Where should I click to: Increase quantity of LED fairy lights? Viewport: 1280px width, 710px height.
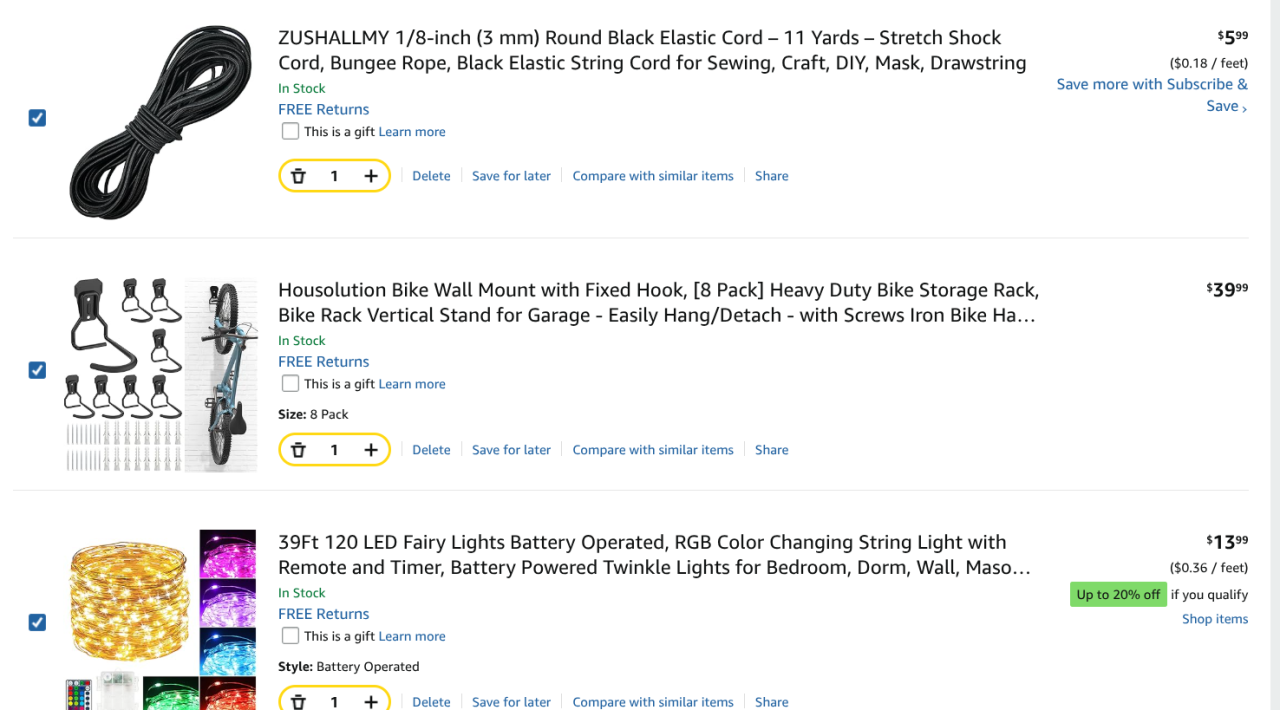[371, 701]
